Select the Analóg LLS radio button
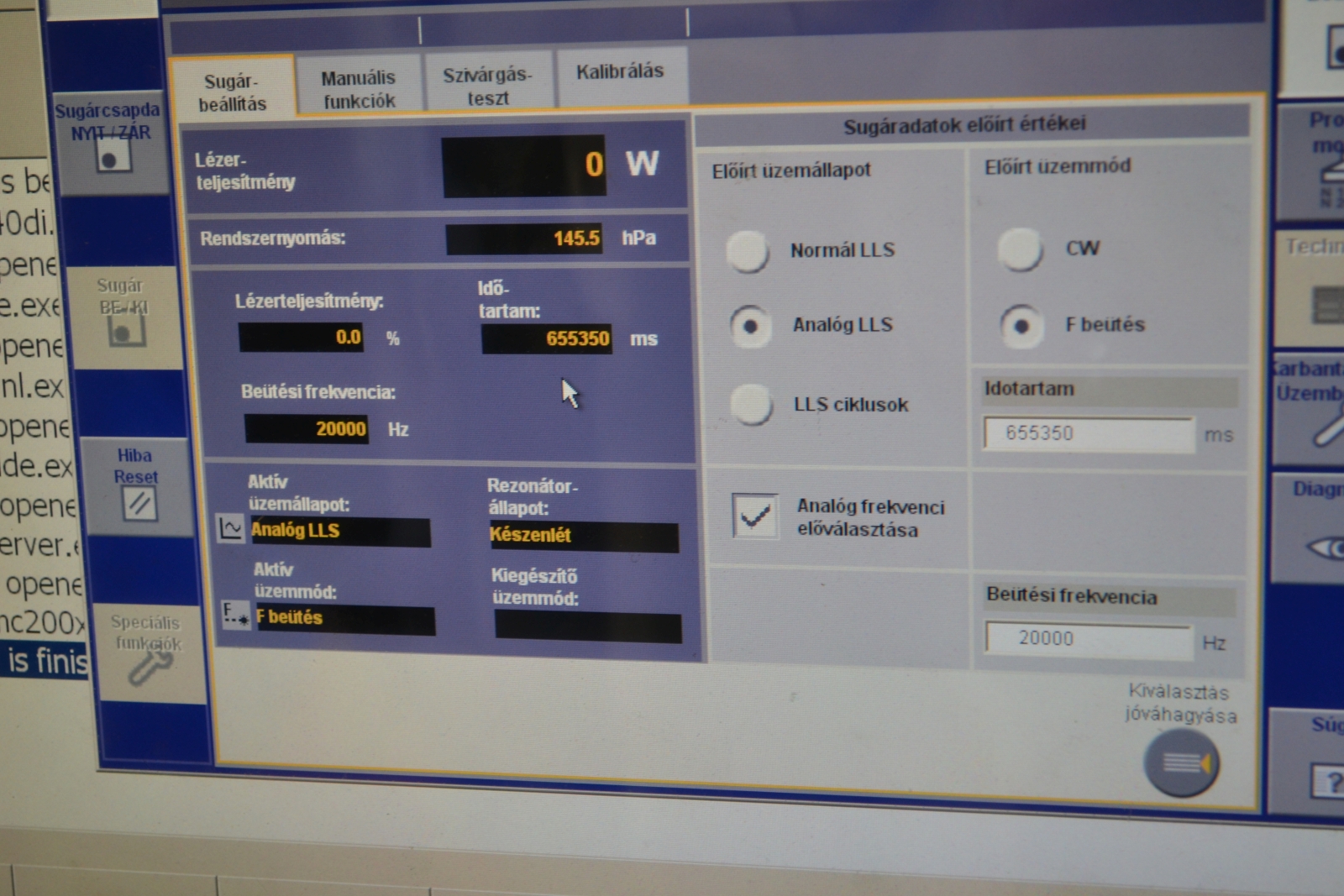 [750, 326]
